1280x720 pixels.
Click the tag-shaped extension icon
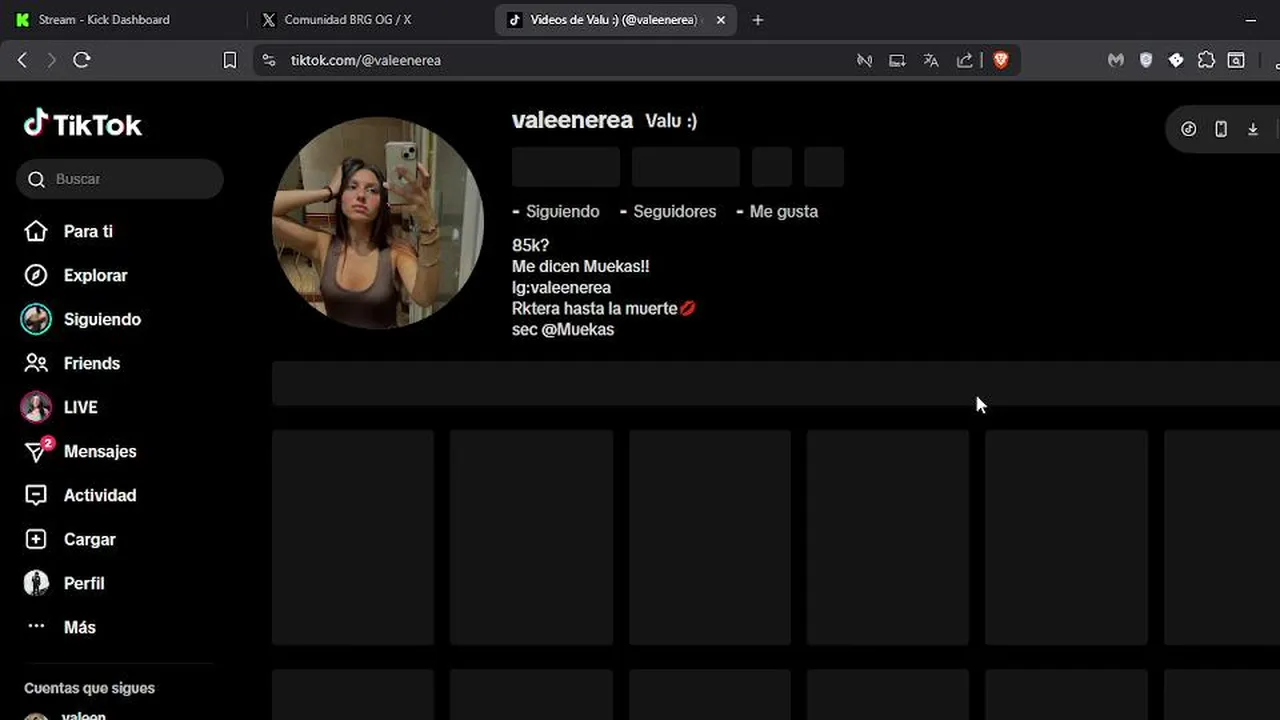pyautogui.click(x=1176, y=60)
